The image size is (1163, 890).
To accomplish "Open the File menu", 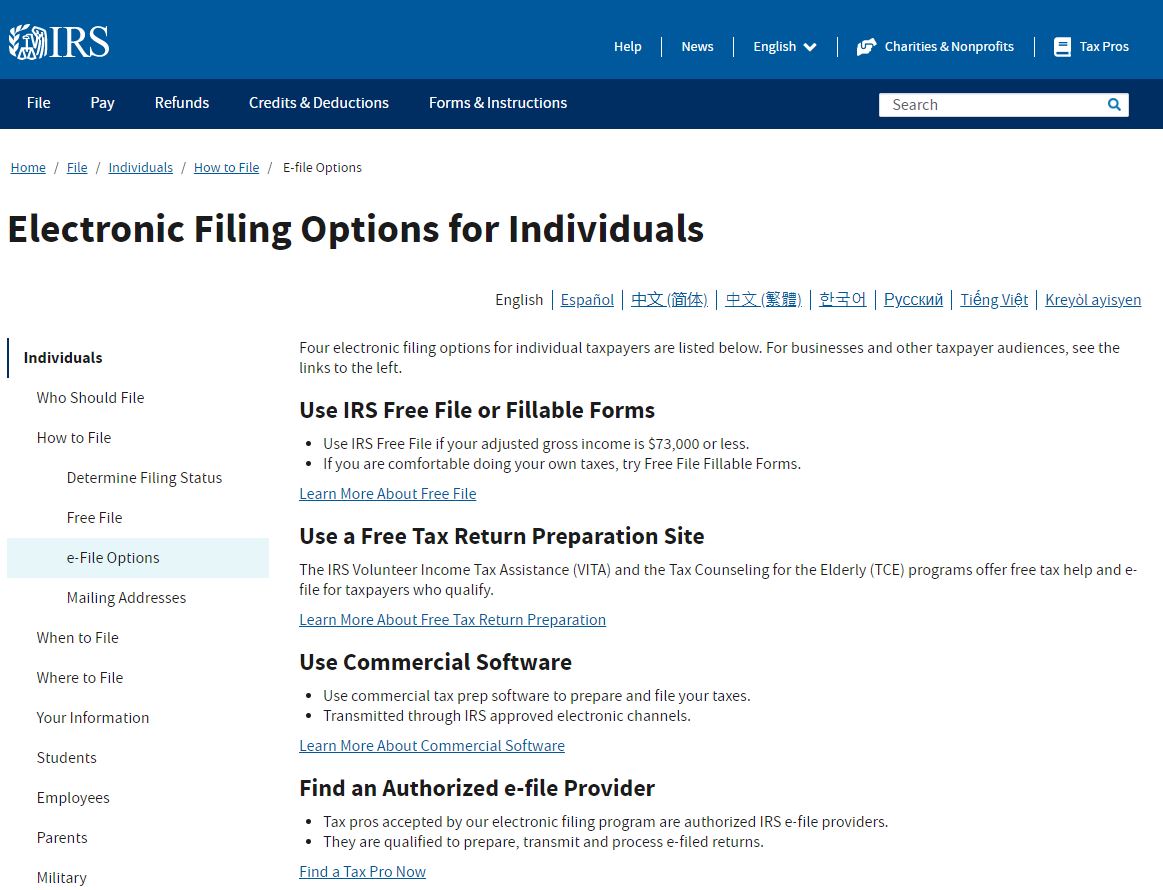I will 39,103.
